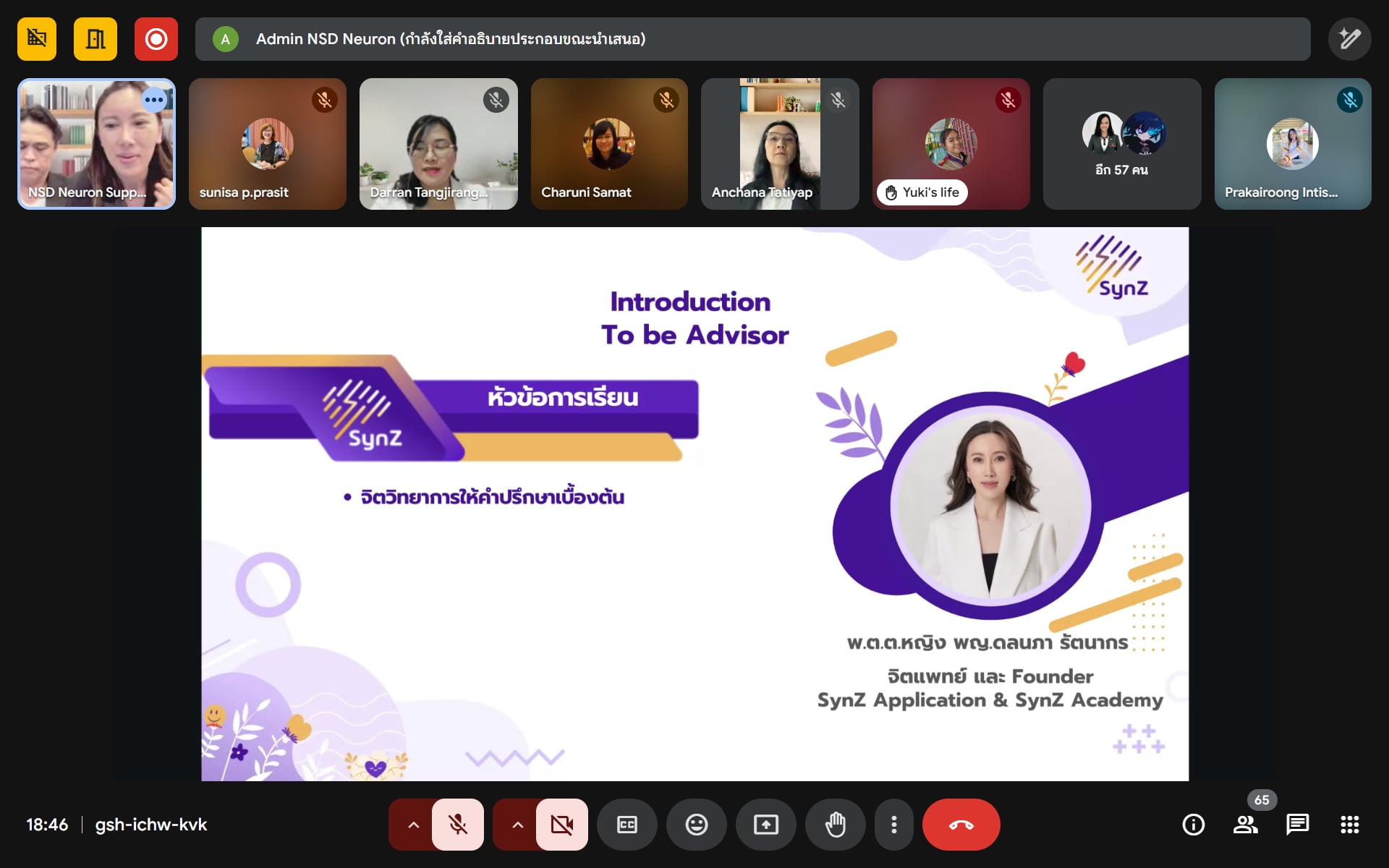Screen dimensions: 1389x868
Task: Click red muted mic on Yuki's life tile
Action: point(1008,100)
